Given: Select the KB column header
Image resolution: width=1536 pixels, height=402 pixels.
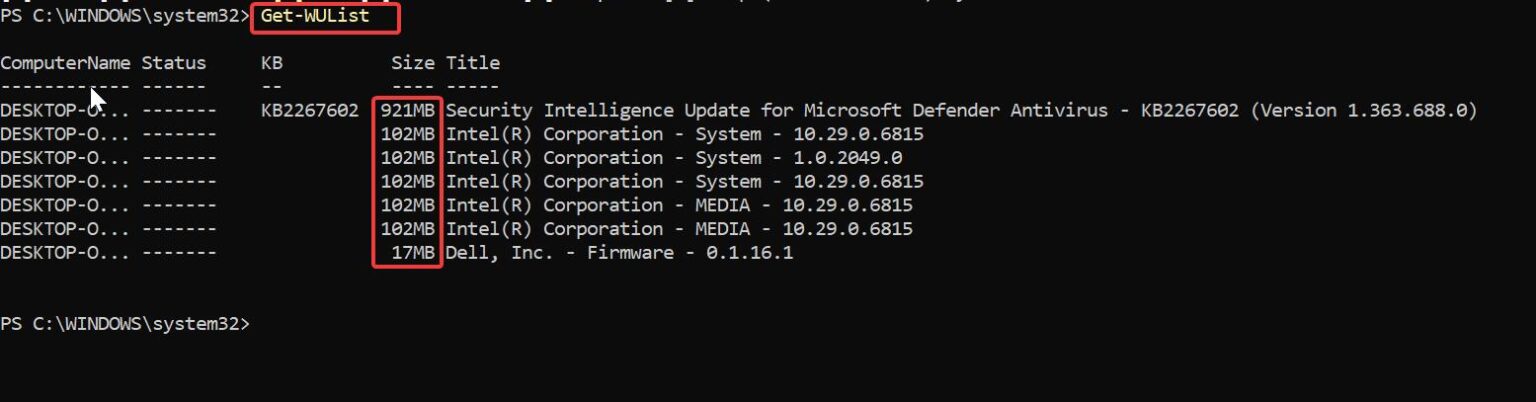Looking at the screenshot, I should [x=272, y=63].
